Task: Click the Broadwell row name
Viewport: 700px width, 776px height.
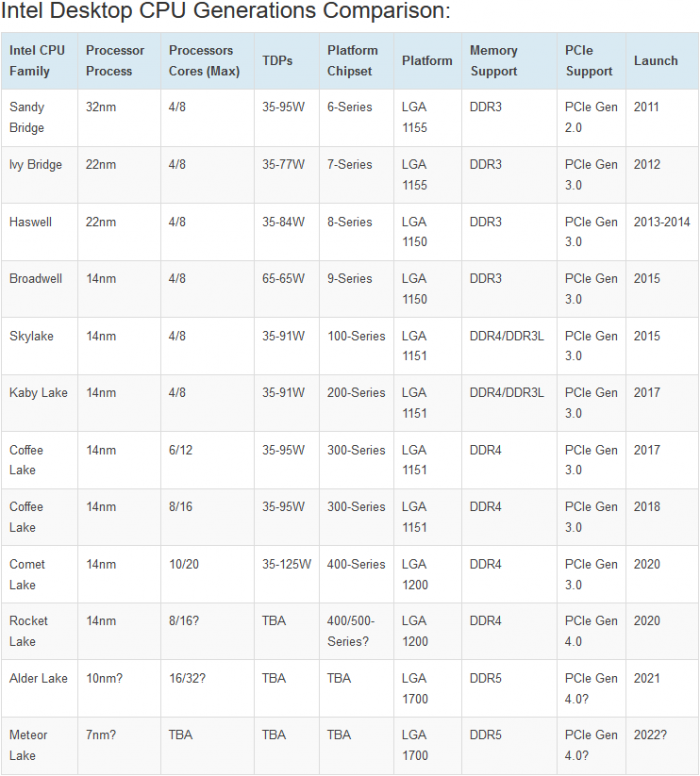Action: (35, 279)
